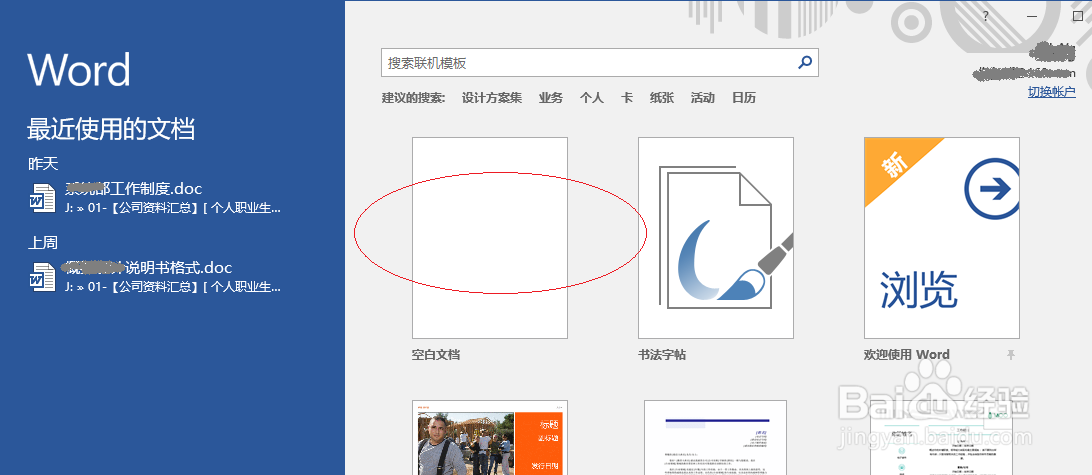Image resolution: width=1092 pixels, height=475 pixels.
Task: Search suggested term 卡
Action: 627,98
